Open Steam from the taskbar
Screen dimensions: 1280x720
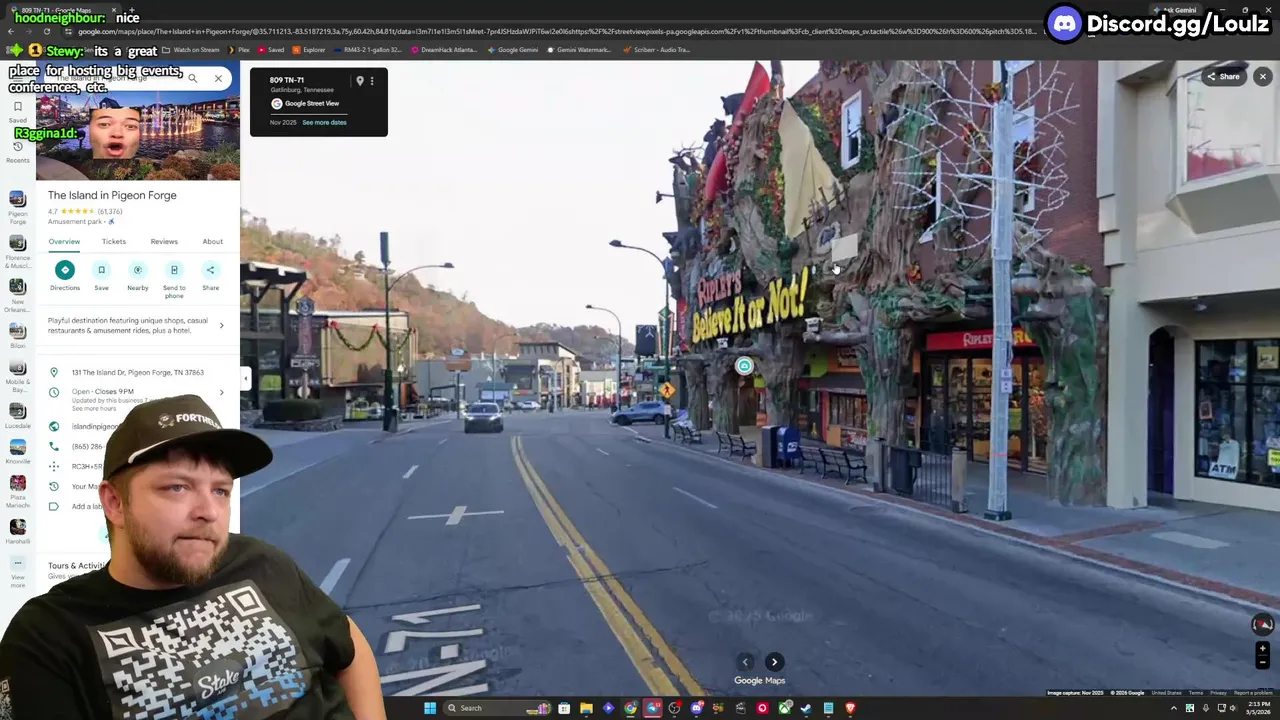[x=806, y=708]
